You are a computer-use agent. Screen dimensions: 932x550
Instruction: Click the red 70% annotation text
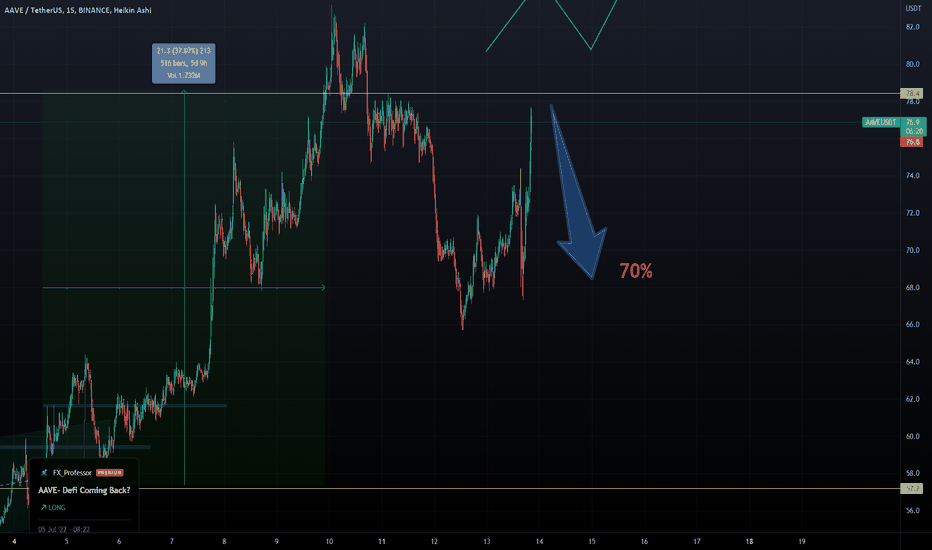click(x=636, y=271)
